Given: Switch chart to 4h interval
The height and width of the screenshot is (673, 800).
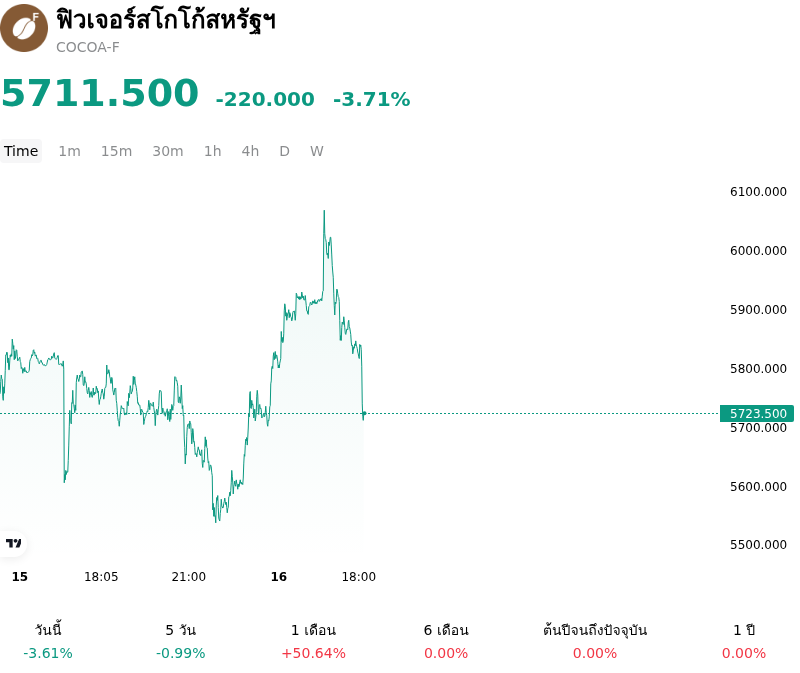Looking at the screenshot, I should point(251,151).
